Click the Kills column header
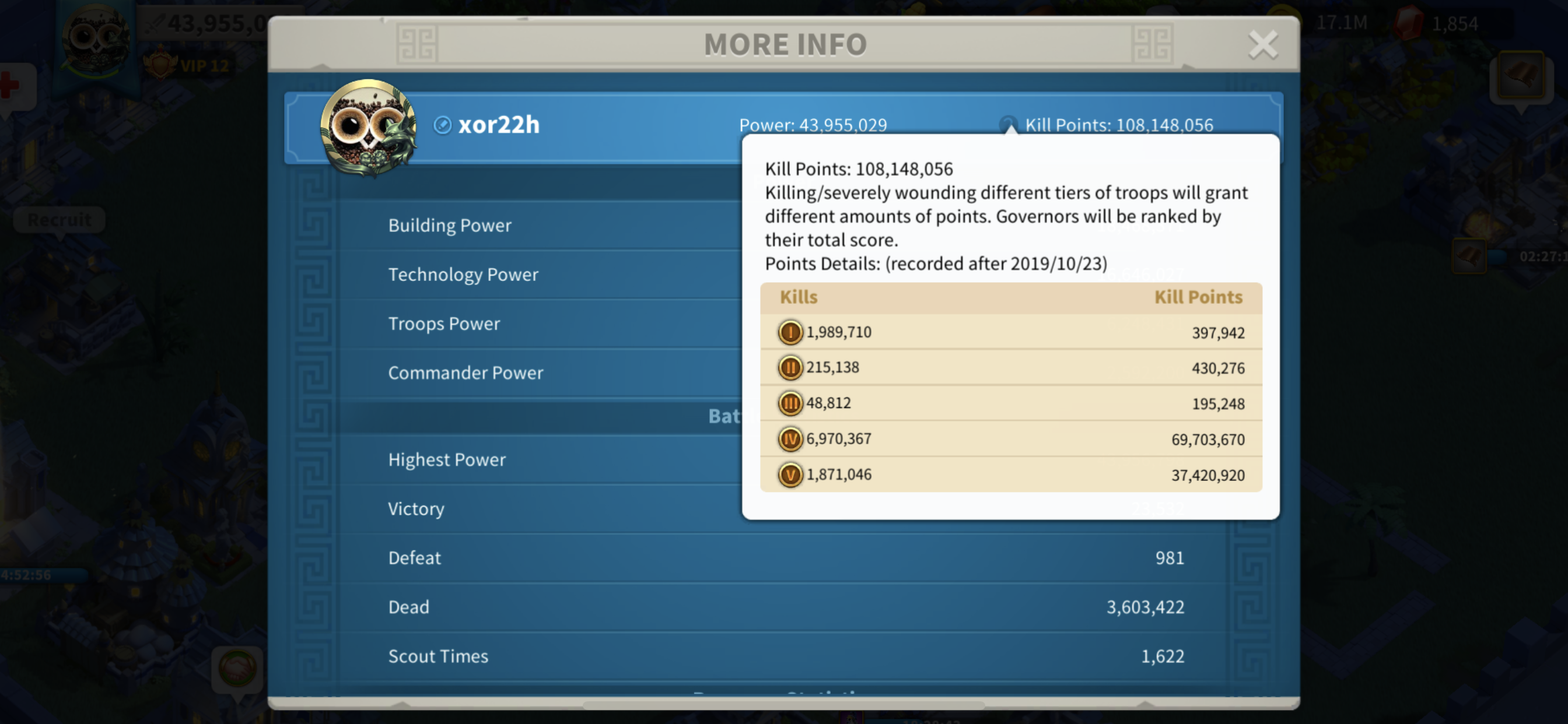The image size is (1568, 724). 799,297
